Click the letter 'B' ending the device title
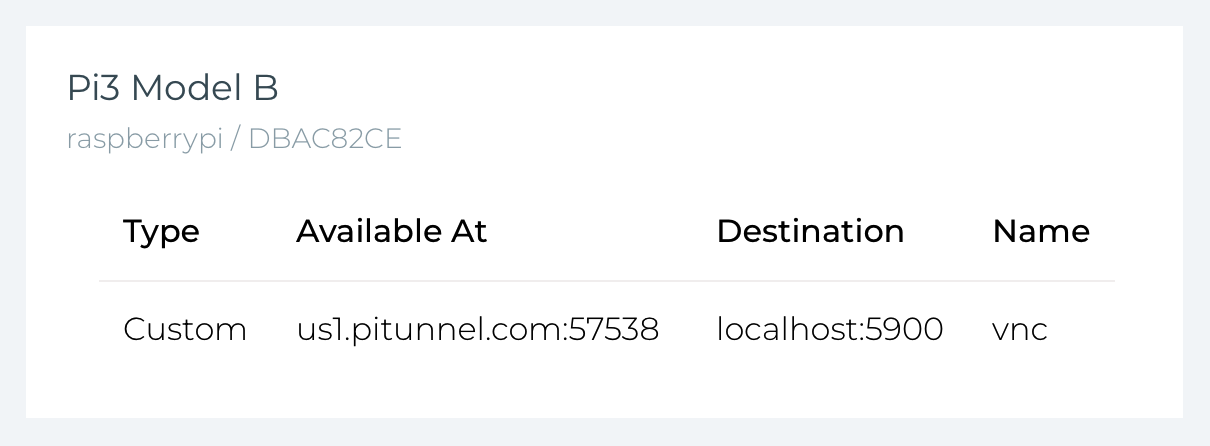1210x446 pixels. pyautogui.click(x=265, y=89)
